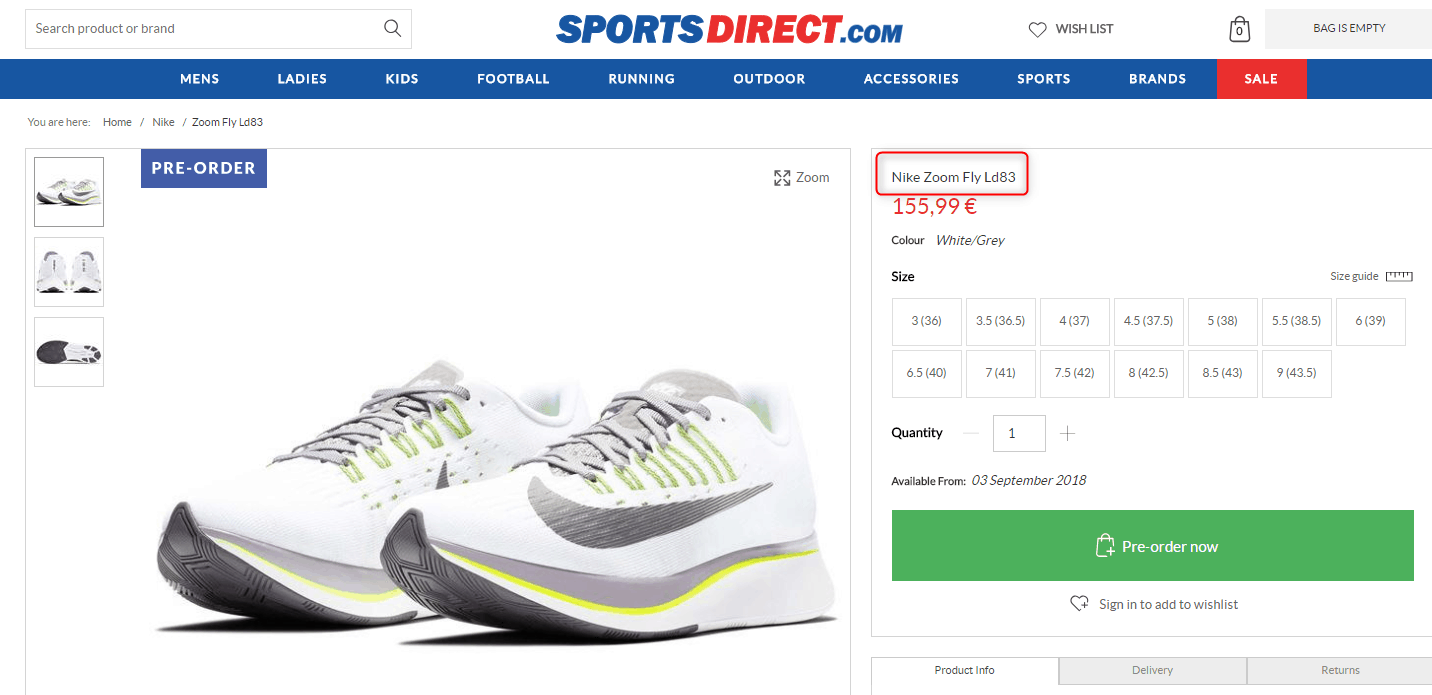Open the OUTDOOR menu
Viewport: 1432px width, 695px height.
tap(769, 79)
